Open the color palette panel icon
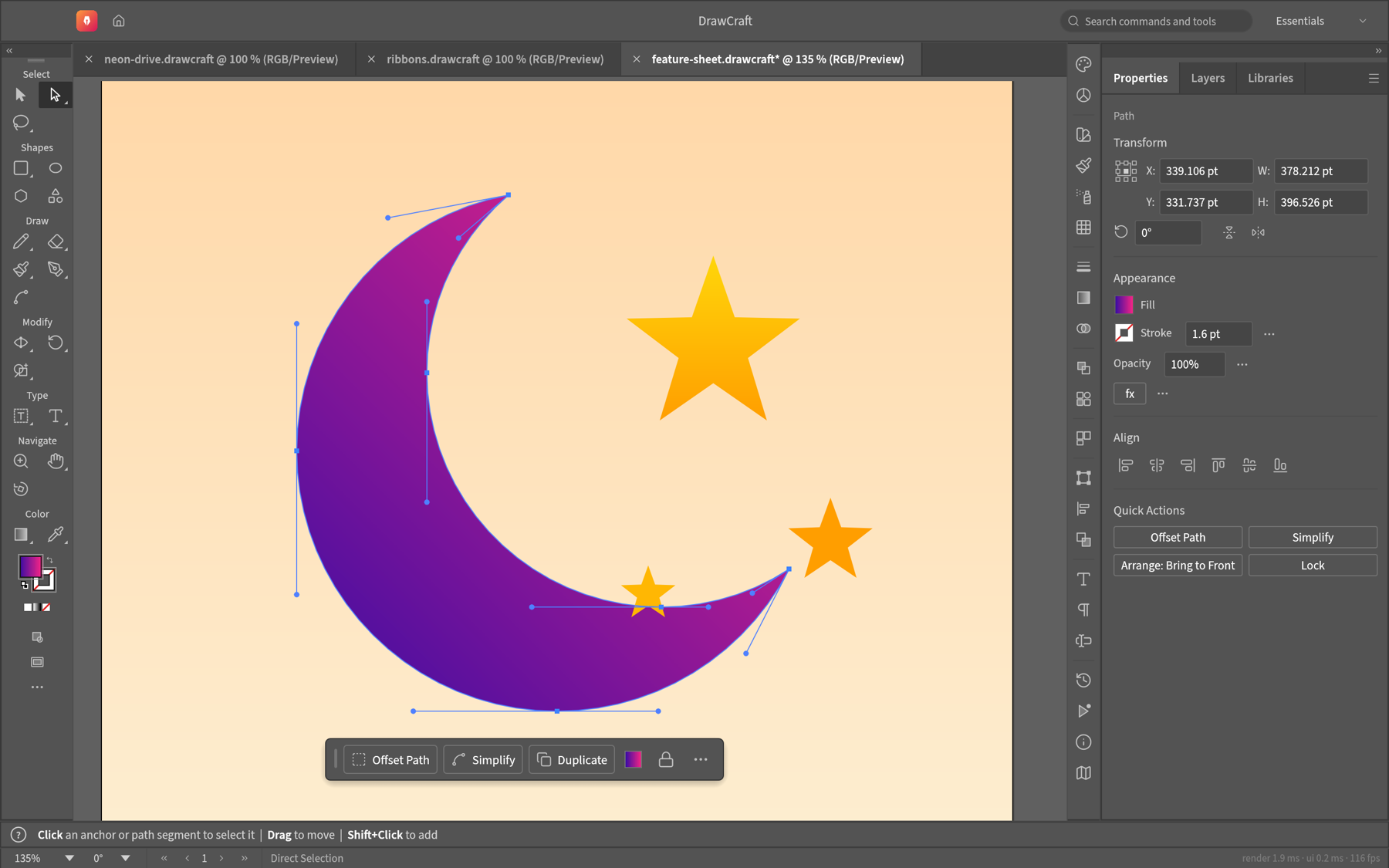 tap(1083, 64)
